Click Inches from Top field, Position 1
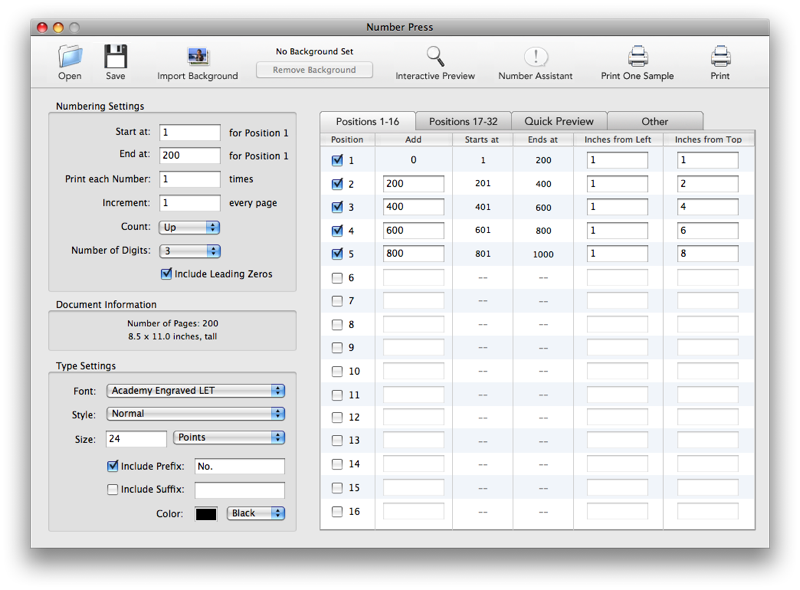 (x=708, y=160)
